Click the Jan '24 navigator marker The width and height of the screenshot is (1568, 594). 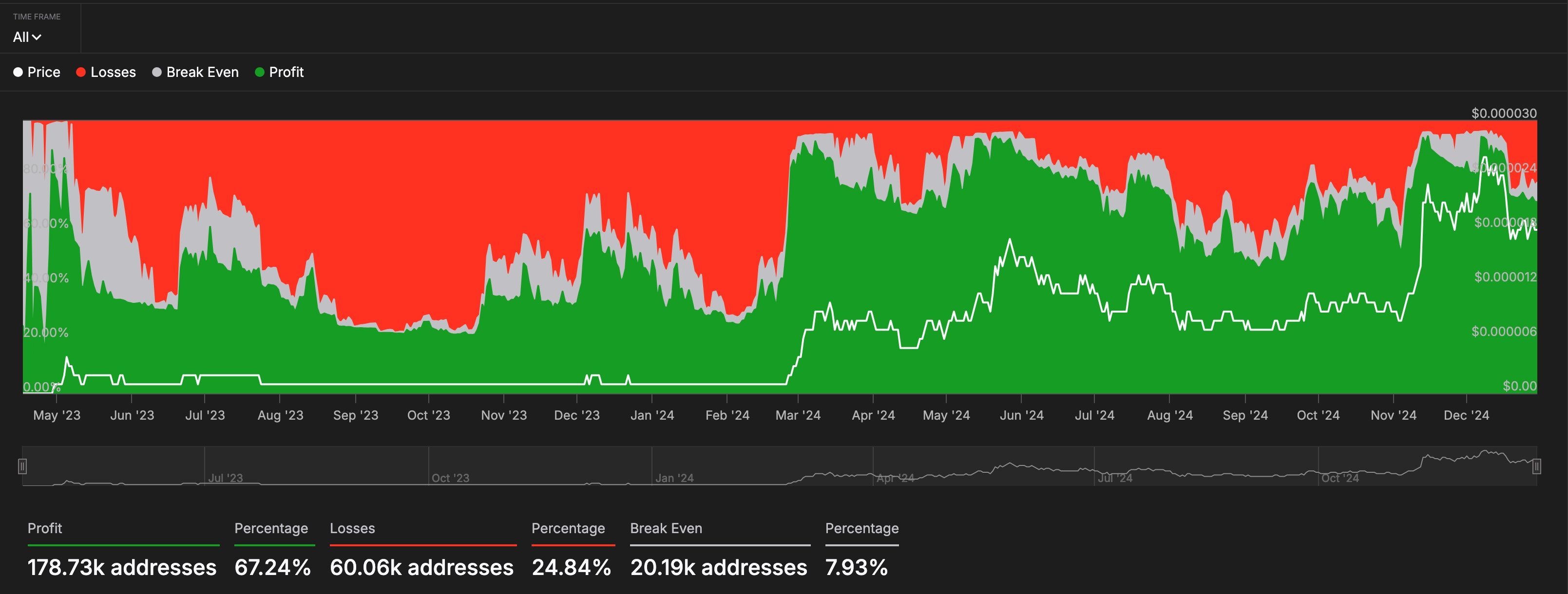point(674,478)
